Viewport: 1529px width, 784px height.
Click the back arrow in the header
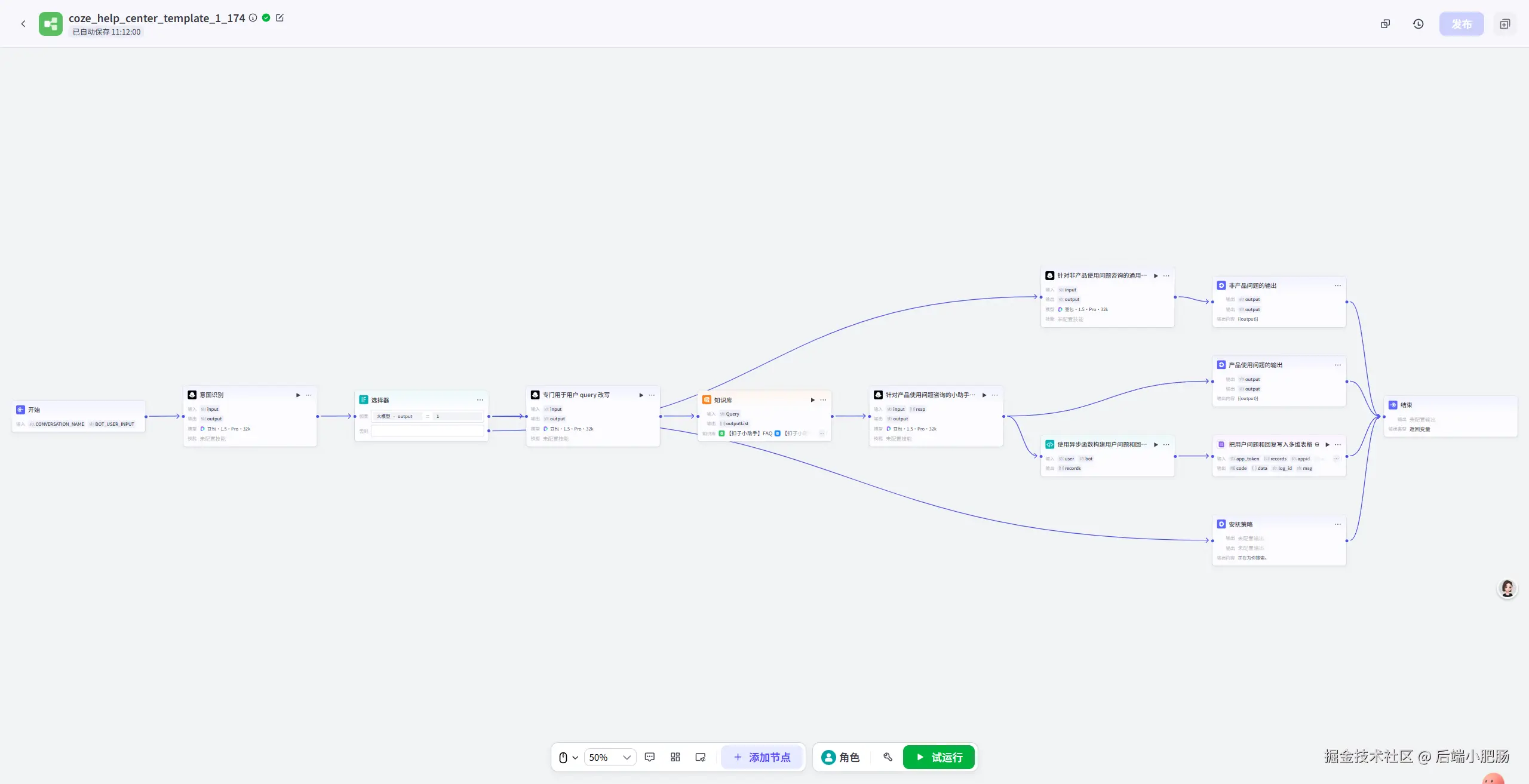click(23, 24)
